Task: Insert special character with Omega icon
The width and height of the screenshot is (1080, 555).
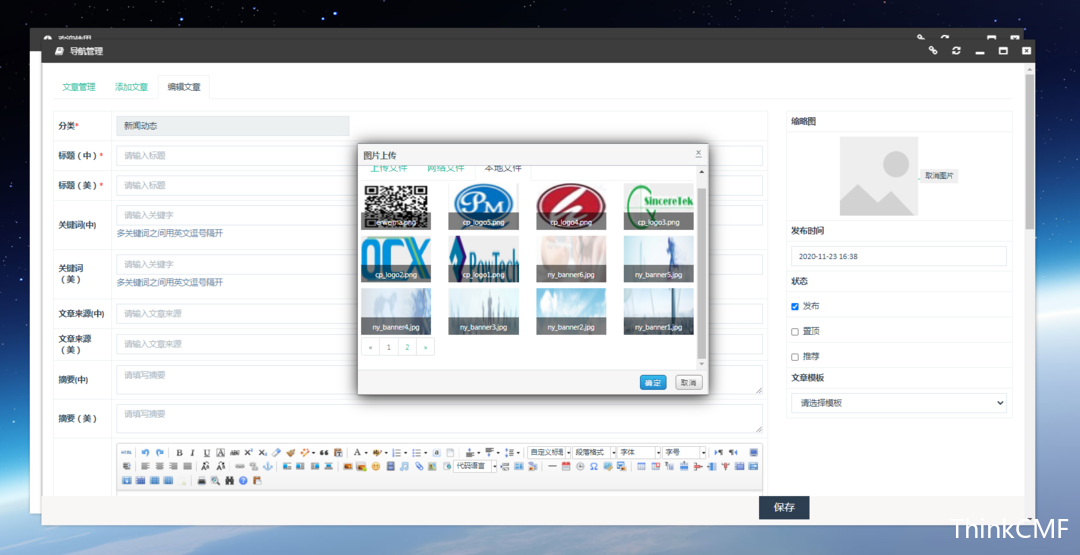Action: point(594,466)
